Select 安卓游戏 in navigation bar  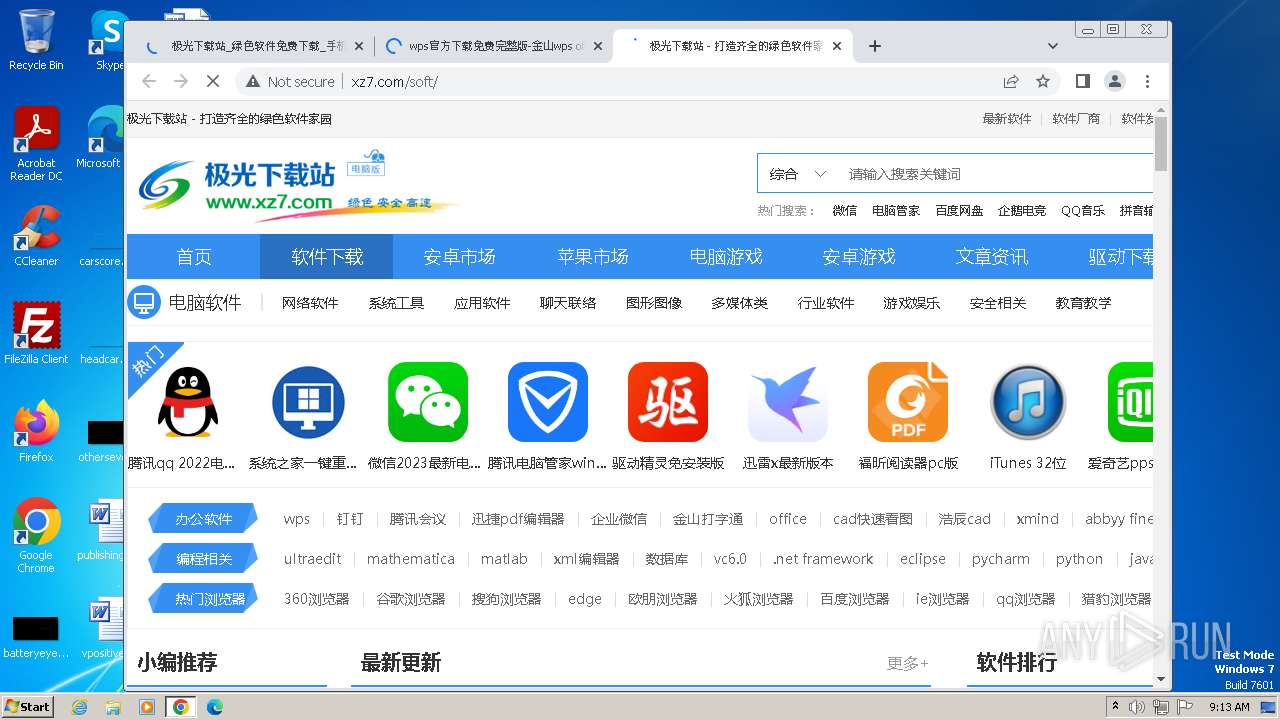click(x=859, y=257)
